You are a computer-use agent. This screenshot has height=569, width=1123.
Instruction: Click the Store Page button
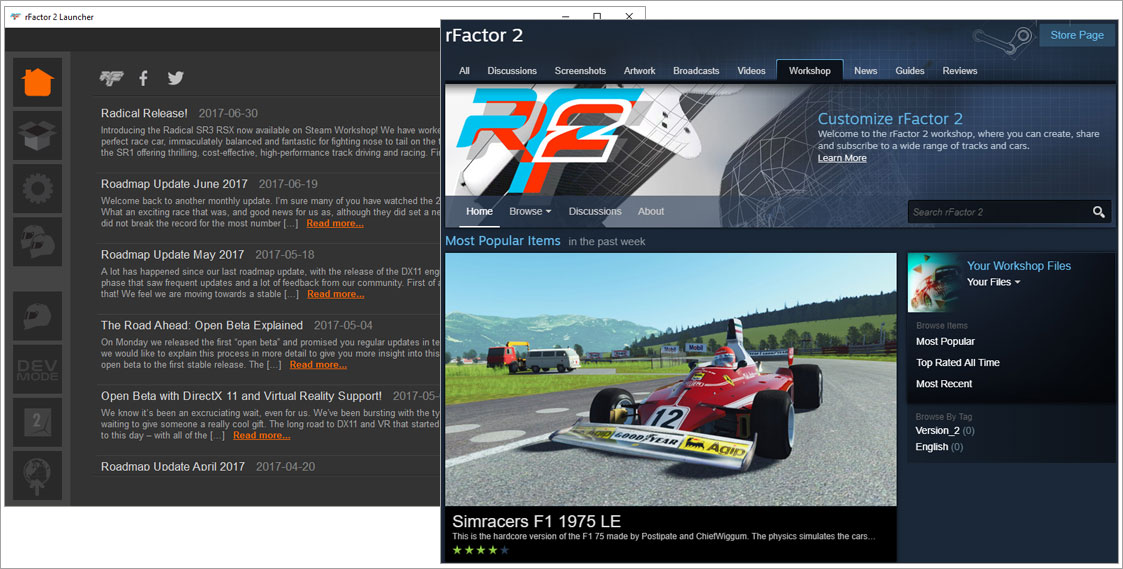coord(1076,35)
